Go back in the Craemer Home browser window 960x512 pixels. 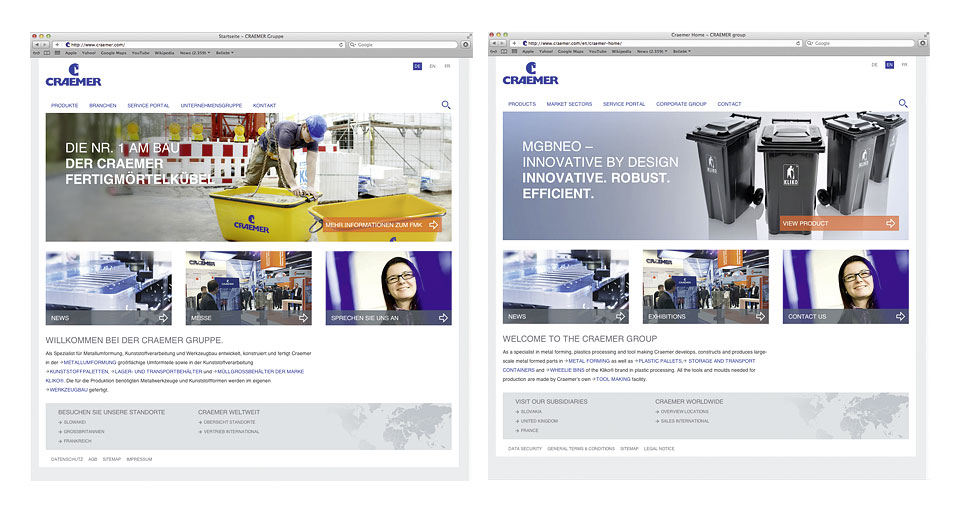[x=494, y=43]
